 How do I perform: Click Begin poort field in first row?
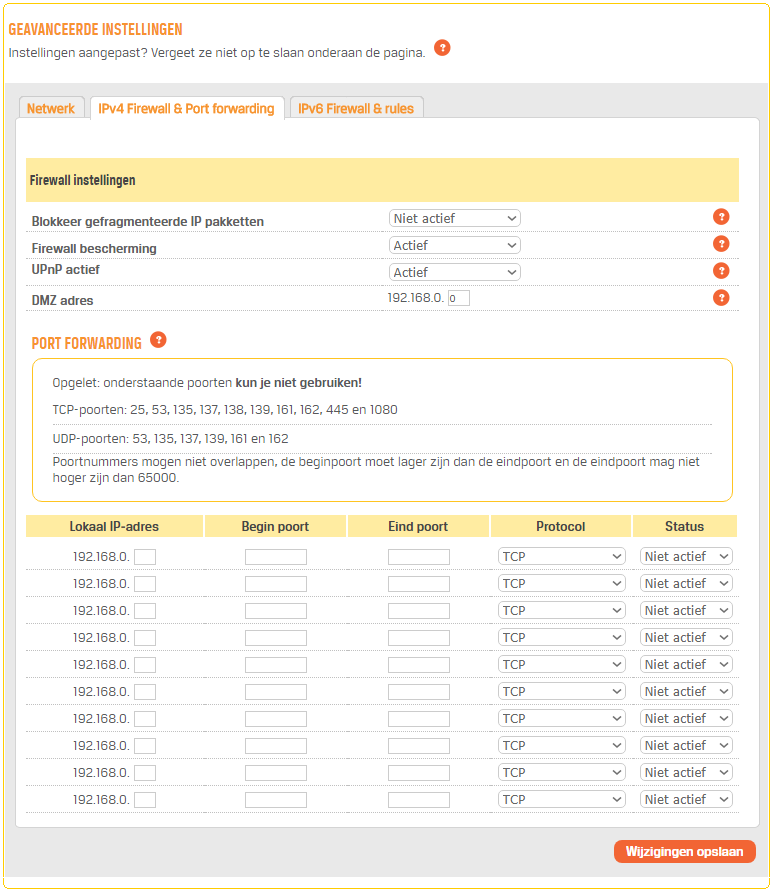coord(276,557)
